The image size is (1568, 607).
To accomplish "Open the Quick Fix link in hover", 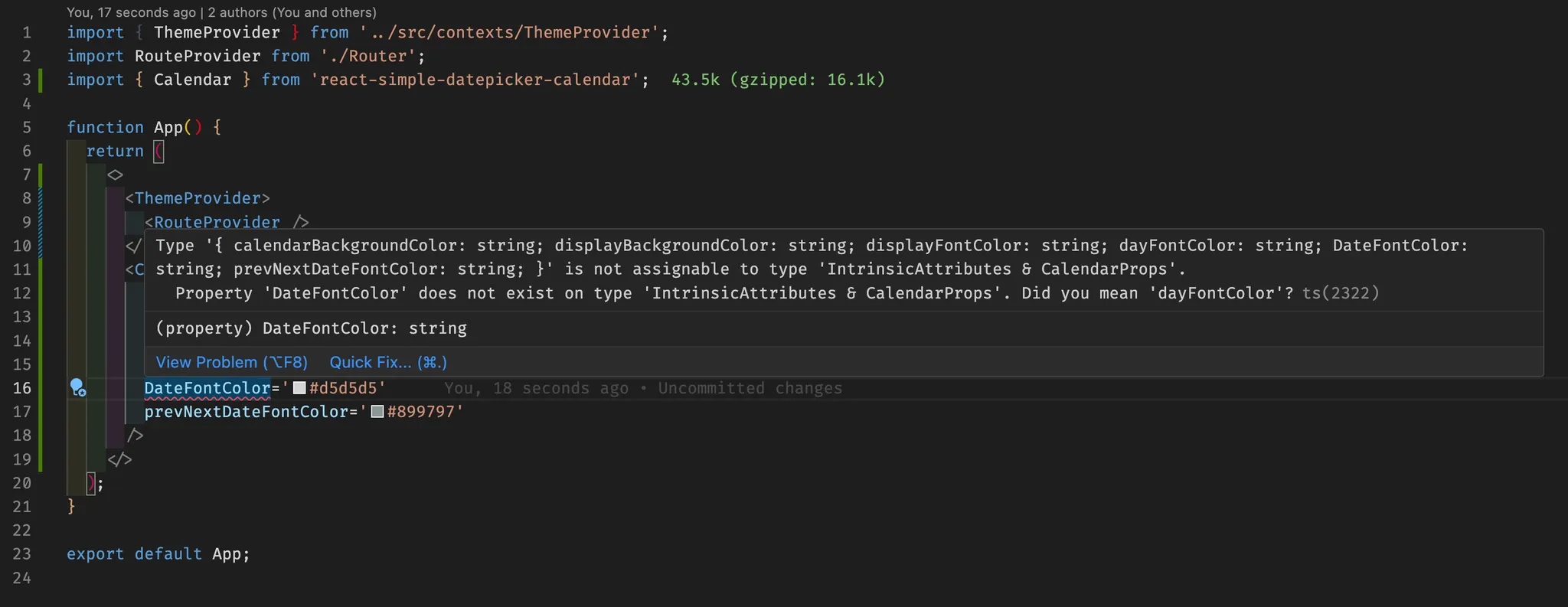I will click(388, 362).
